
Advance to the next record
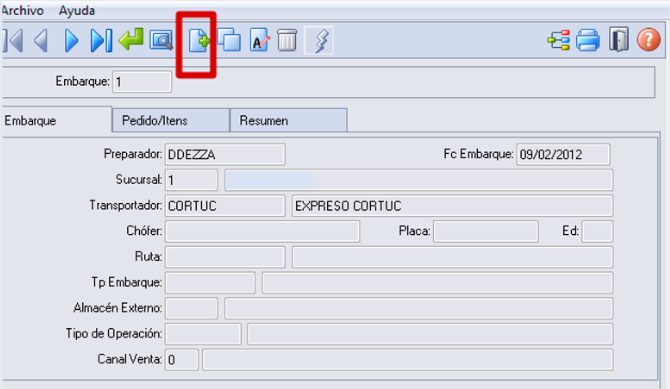(x=71, y=41)
